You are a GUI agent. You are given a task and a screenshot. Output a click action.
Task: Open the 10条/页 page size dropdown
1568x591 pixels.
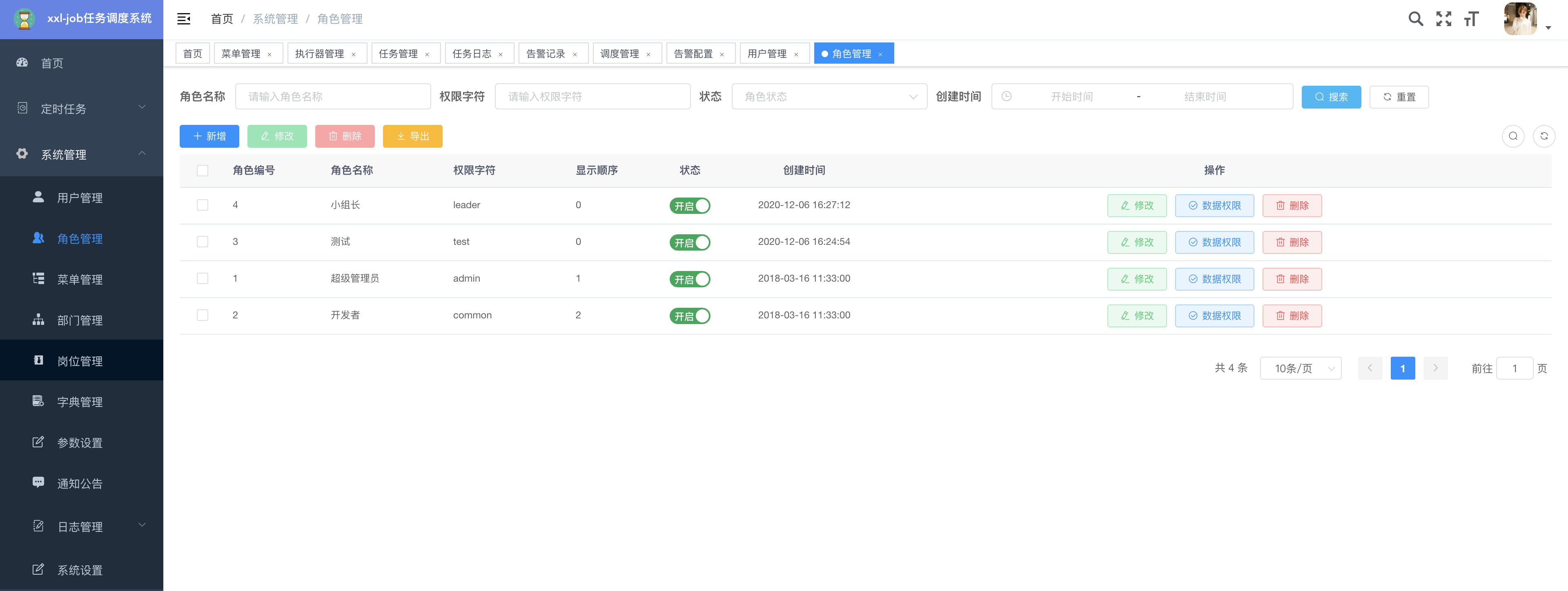tap(1300, 368)
